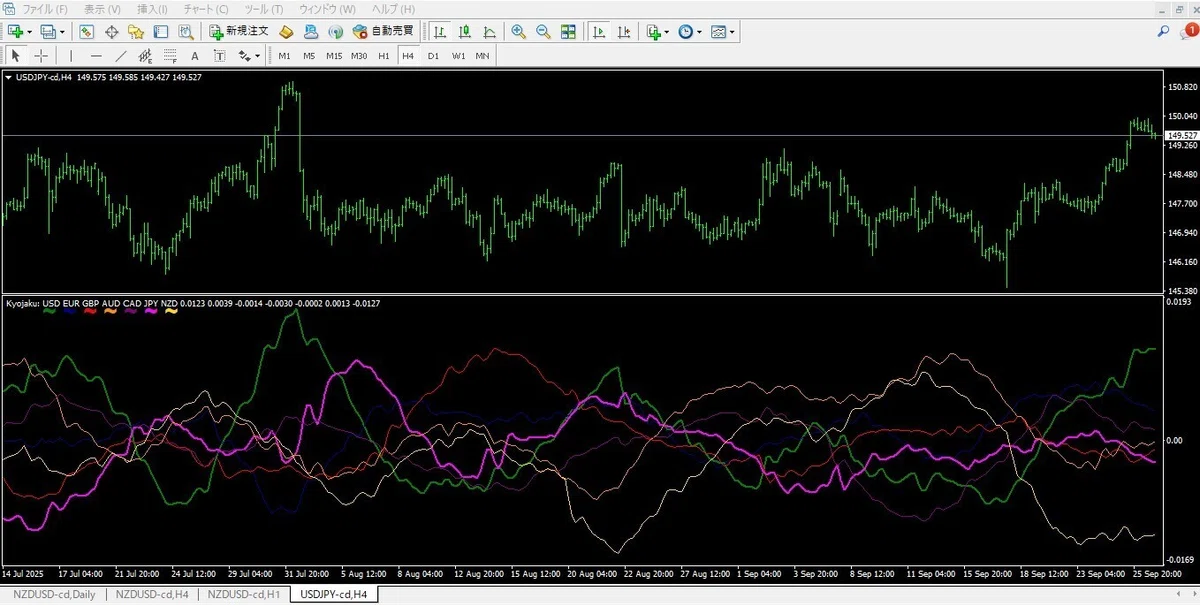Open the New Chart dropdown arrow
Viewport: 1200px width, 605px height.
[x=29, y=32]
